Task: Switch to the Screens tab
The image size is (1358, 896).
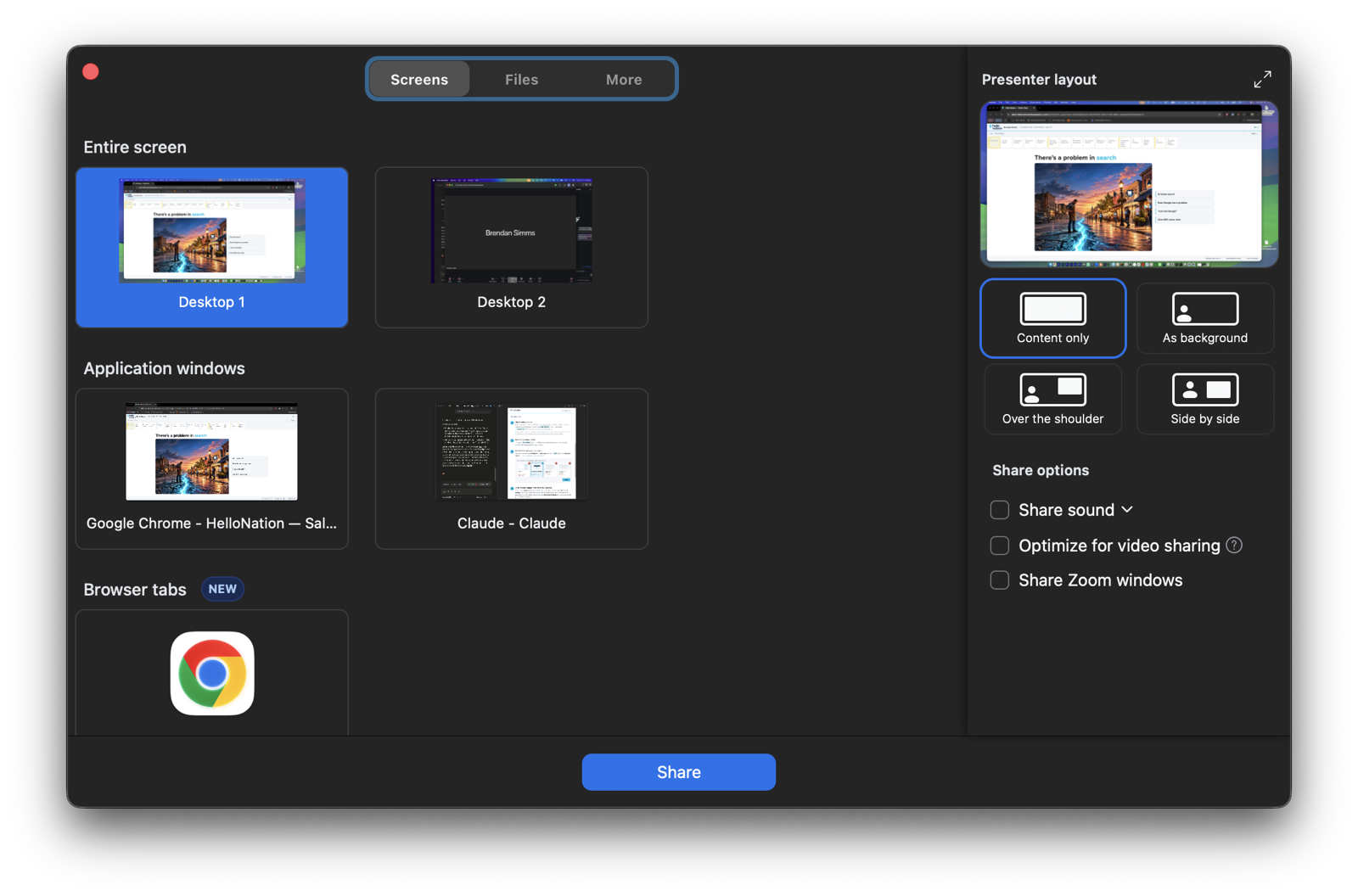Action: pyautogui.click(x=419, y=79)
